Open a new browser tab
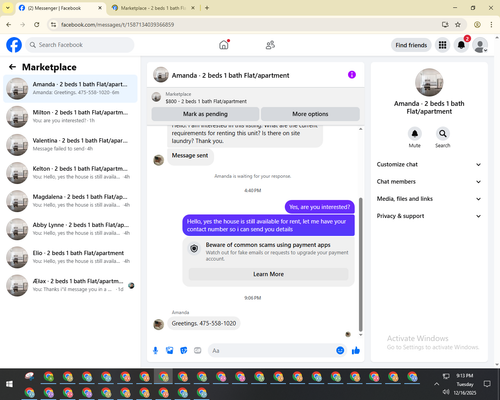 pyautogui.click(x=207, y=8)
